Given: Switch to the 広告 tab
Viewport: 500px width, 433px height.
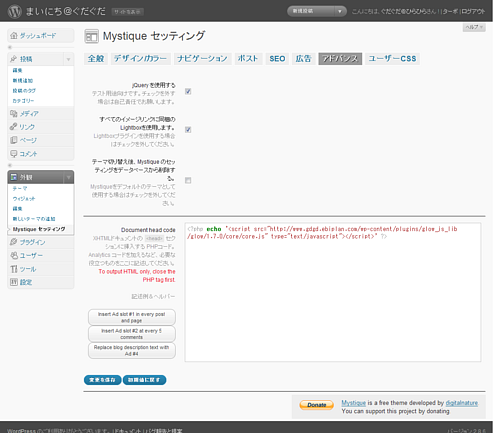Looking at the screenshot, I should (x=303, y=59).
